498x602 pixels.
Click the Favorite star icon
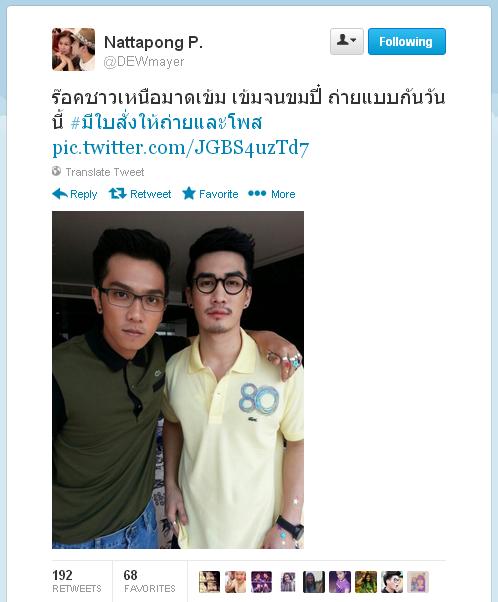pos(189,193)
